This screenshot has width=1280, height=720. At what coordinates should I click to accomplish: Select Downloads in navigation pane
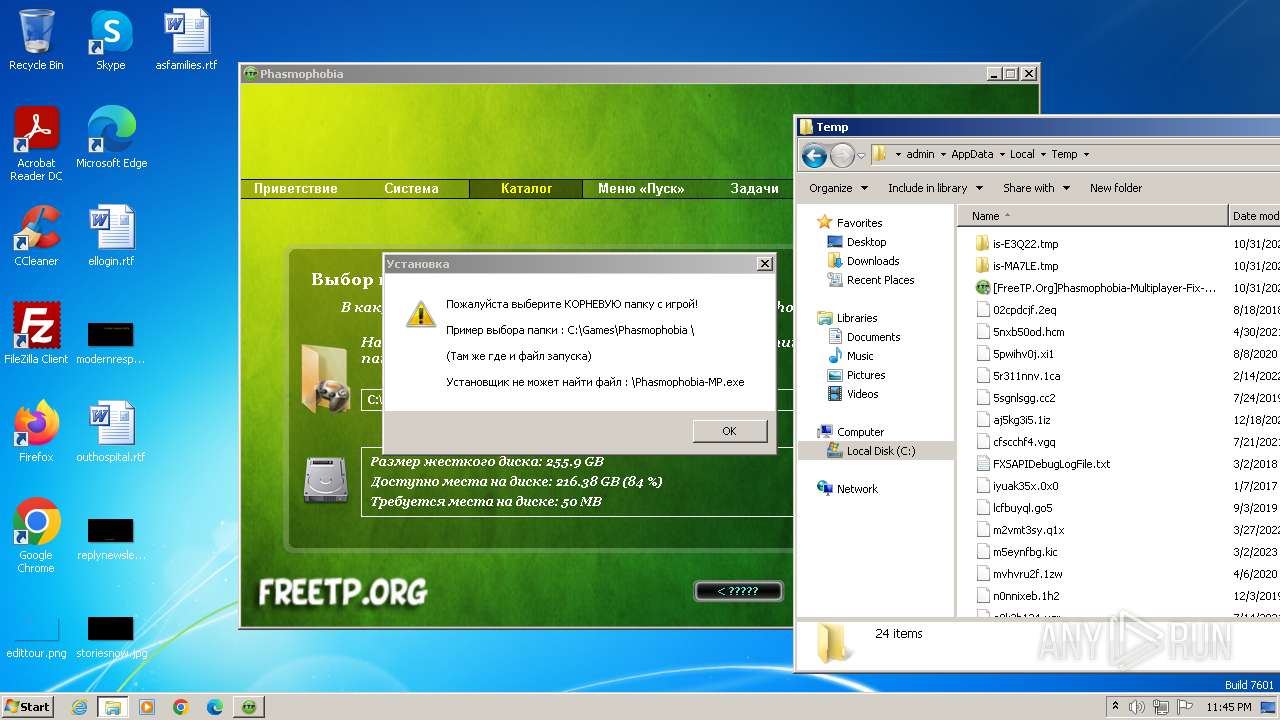click(x=873, y=261)
